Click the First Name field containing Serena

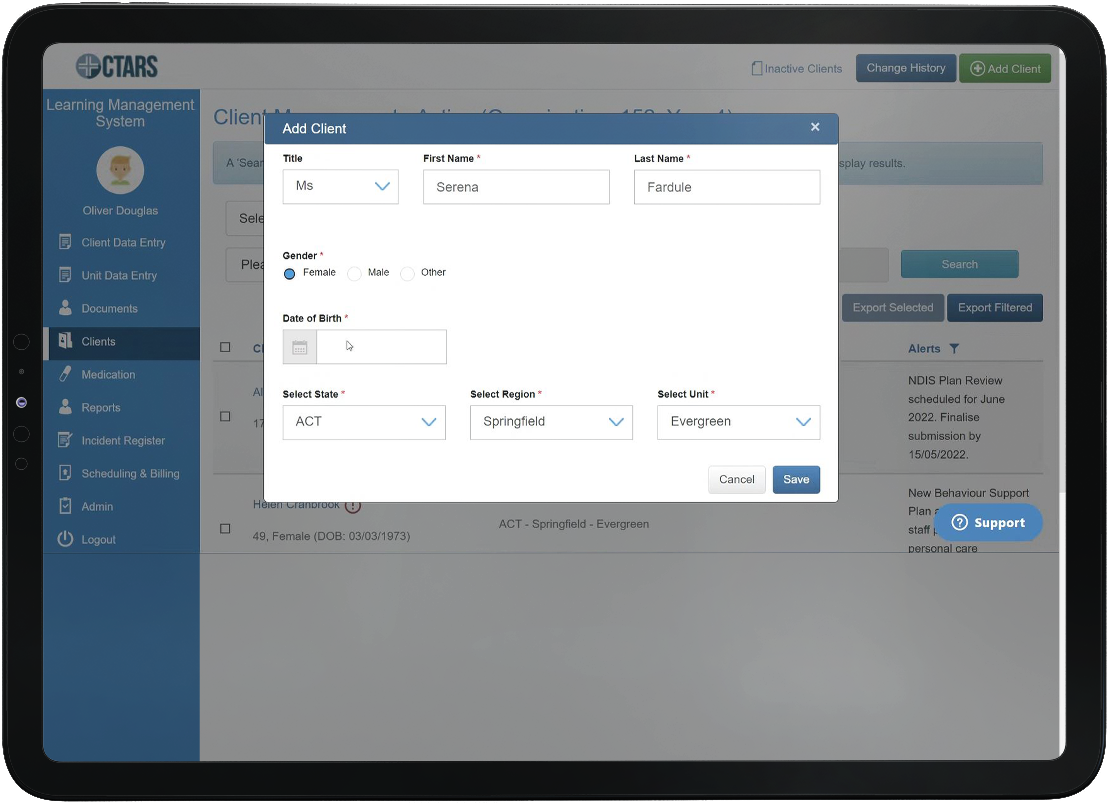[516, 186]
